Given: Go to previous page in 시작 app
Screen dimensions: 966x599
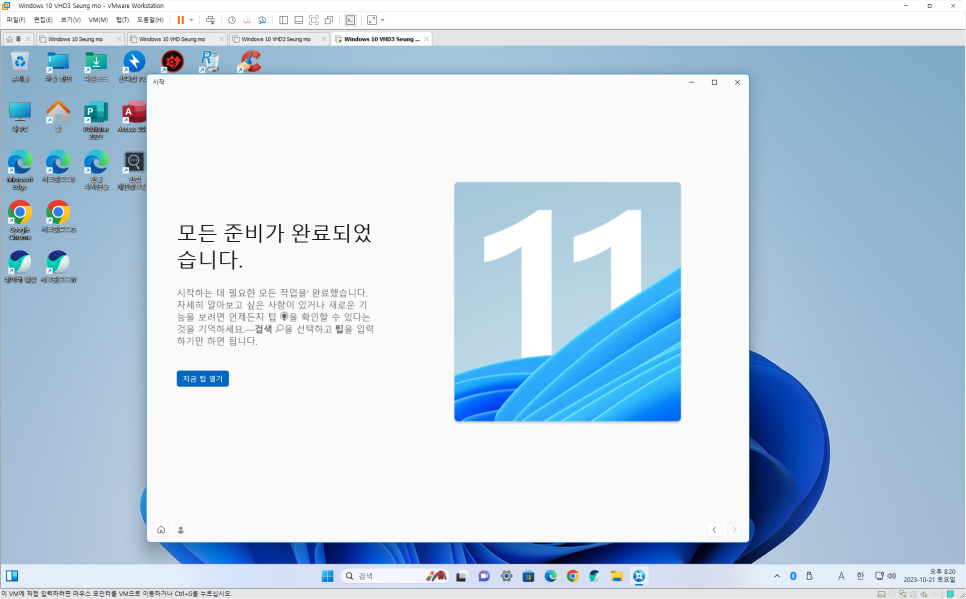Looking at the screenshot, I should click(x=714, y=529).
